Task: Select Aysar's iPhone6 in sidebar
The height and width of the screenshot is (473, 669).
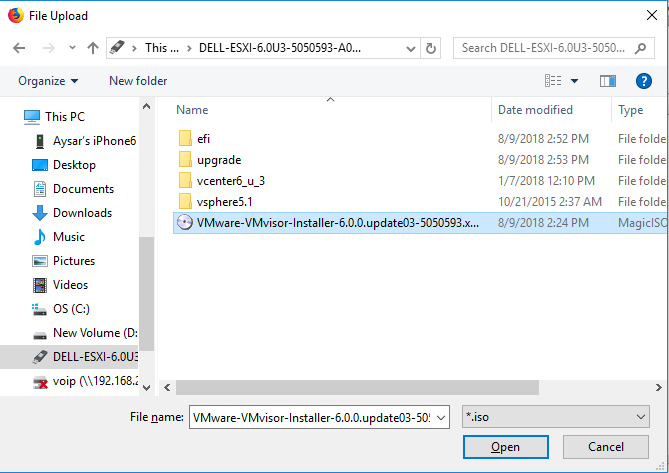Action: [93, 141]
